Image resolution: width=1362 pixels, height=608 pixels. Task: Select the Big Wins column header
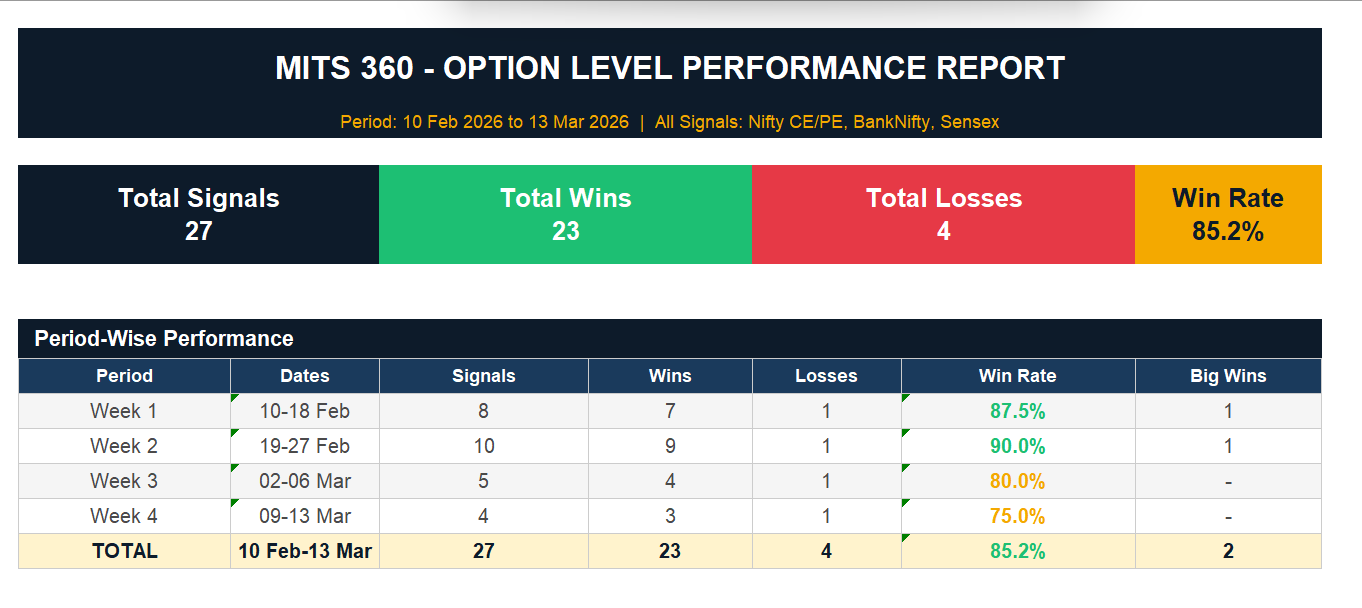pos(1228,376)
